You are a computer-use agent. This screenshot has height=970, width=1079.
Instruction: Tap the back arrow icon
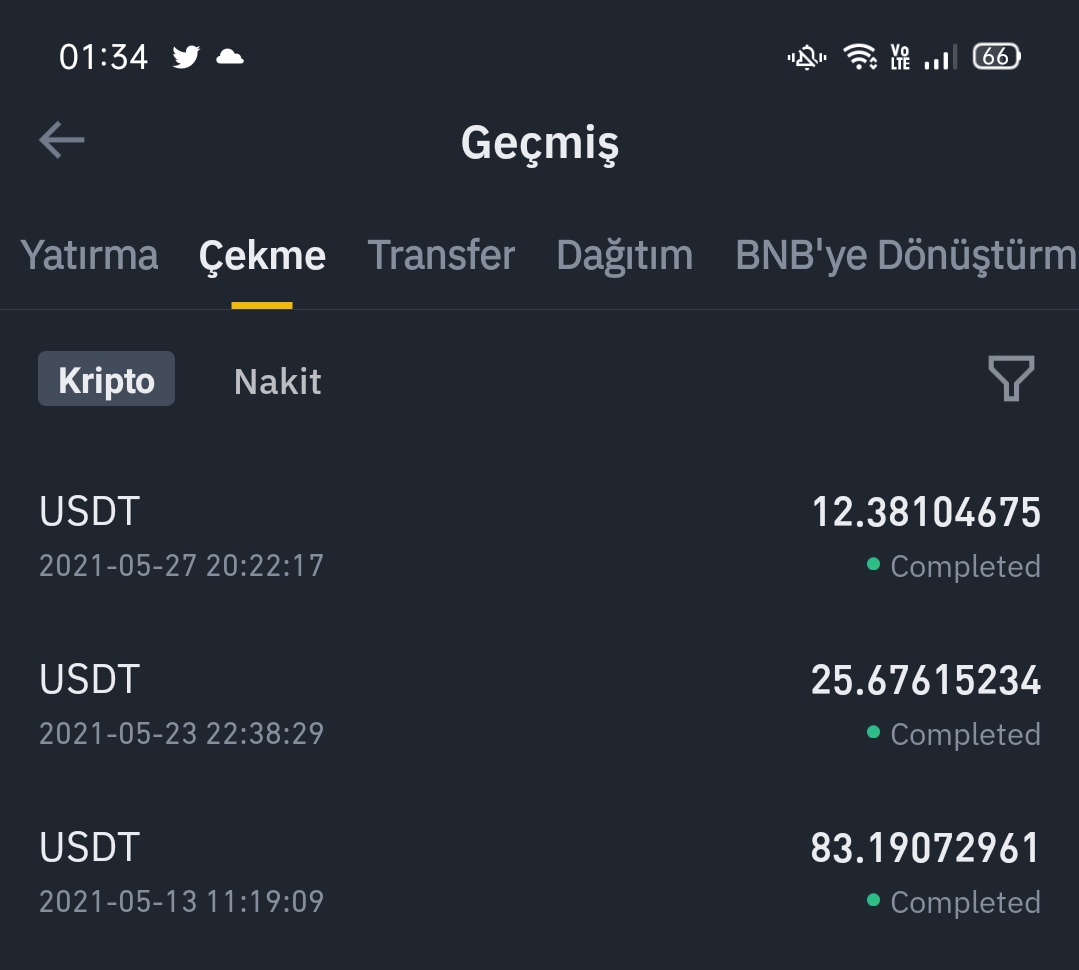(x=62, y=141)
